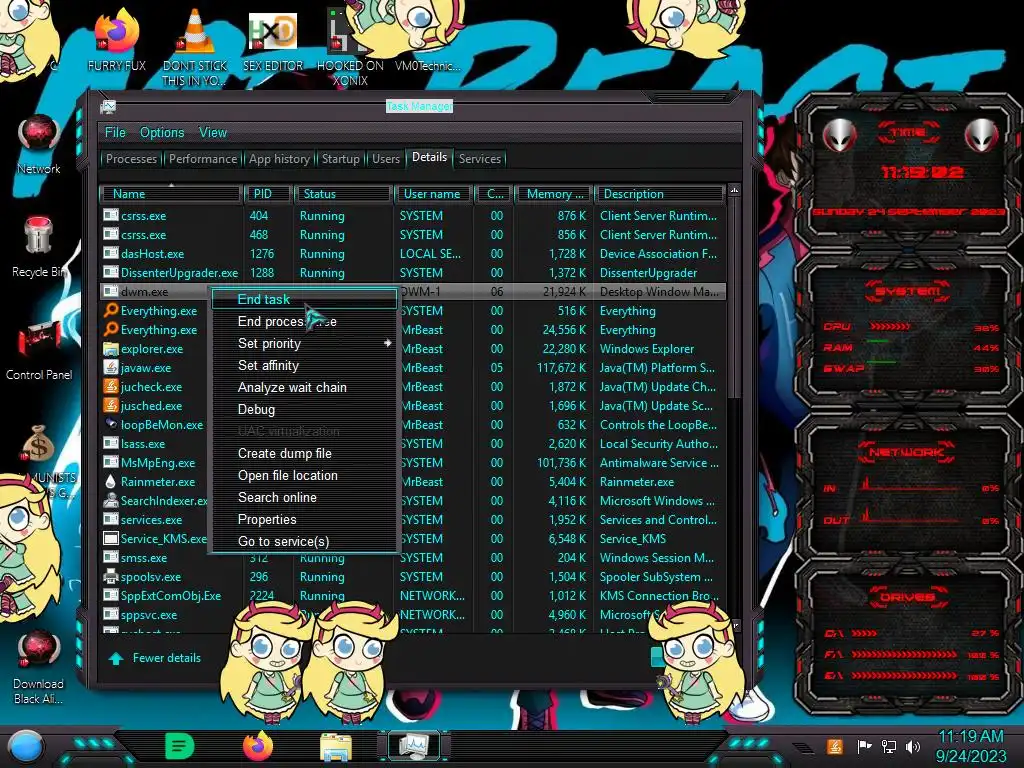The height and width of the screenshot is (768, 1024).
Task: Switch to the Performance tab
Action: pos(203,159)
